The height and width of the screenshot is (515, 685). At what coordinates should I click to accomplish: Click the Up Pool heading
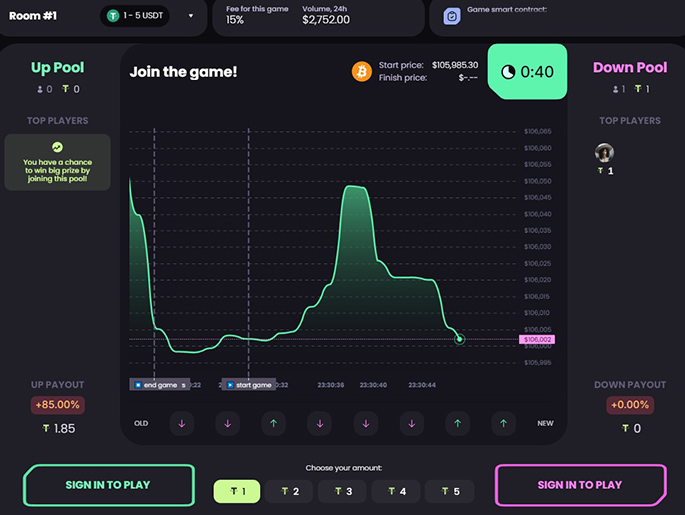pyautogui.click(x=57, y=68)
